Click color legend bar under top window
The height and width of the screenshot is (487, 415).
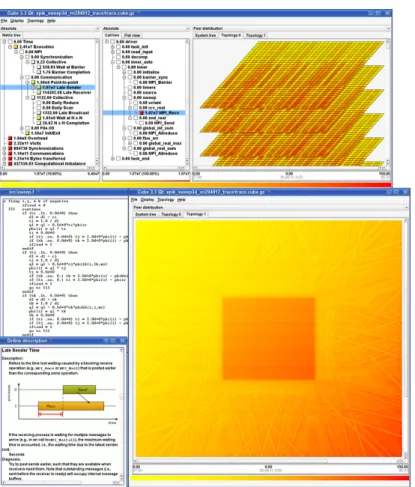196,184
